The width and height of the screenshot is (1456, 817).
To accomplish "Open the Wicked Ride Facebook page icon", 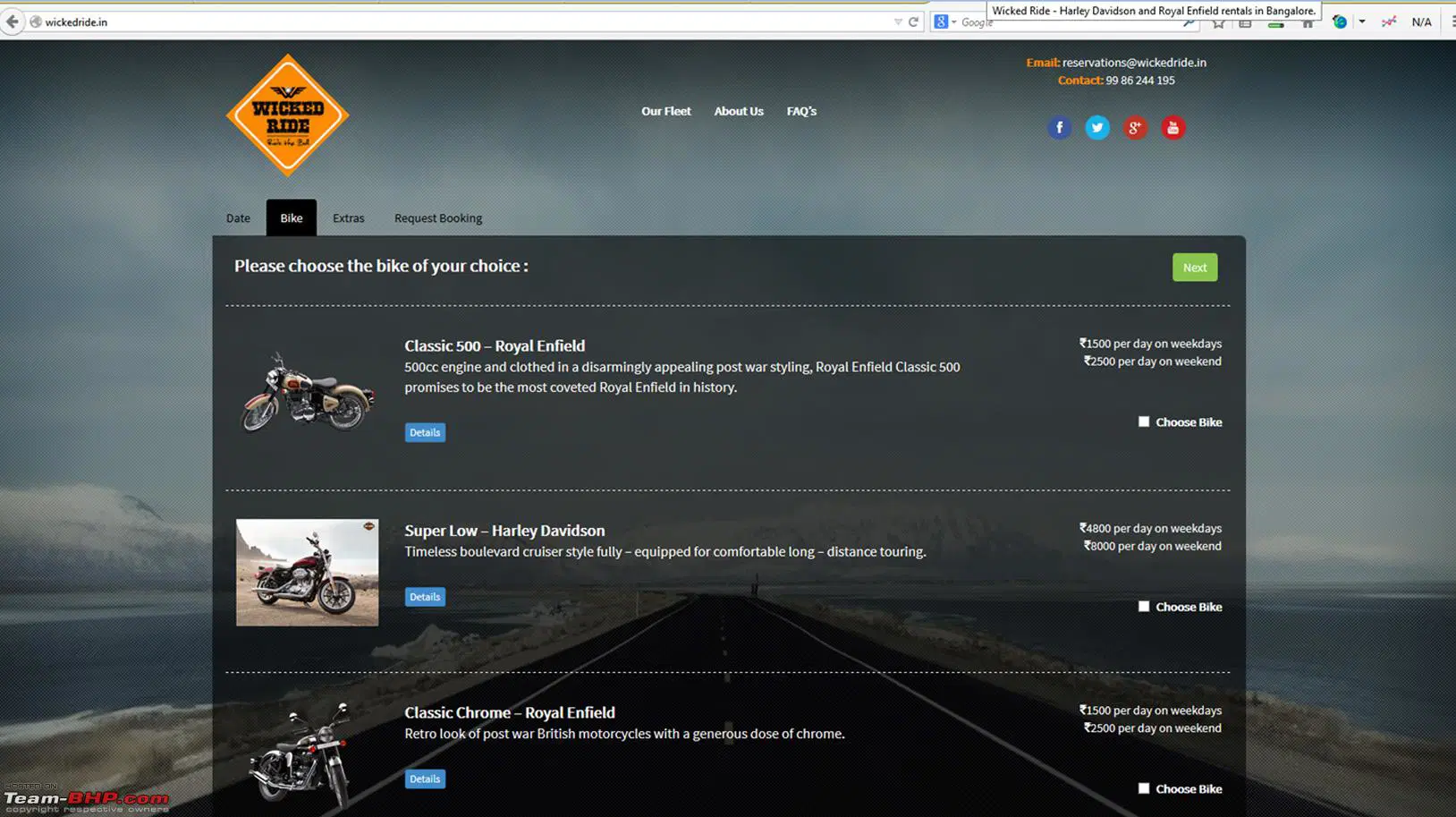I will coord(1059,128).
